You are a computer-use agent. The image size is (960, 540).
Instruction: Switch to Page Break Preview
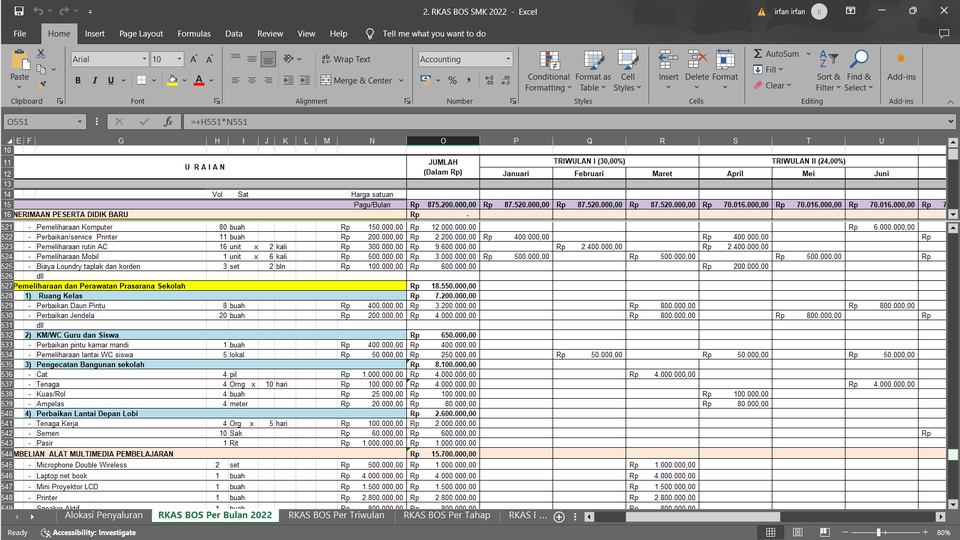[x=825, y=532]
